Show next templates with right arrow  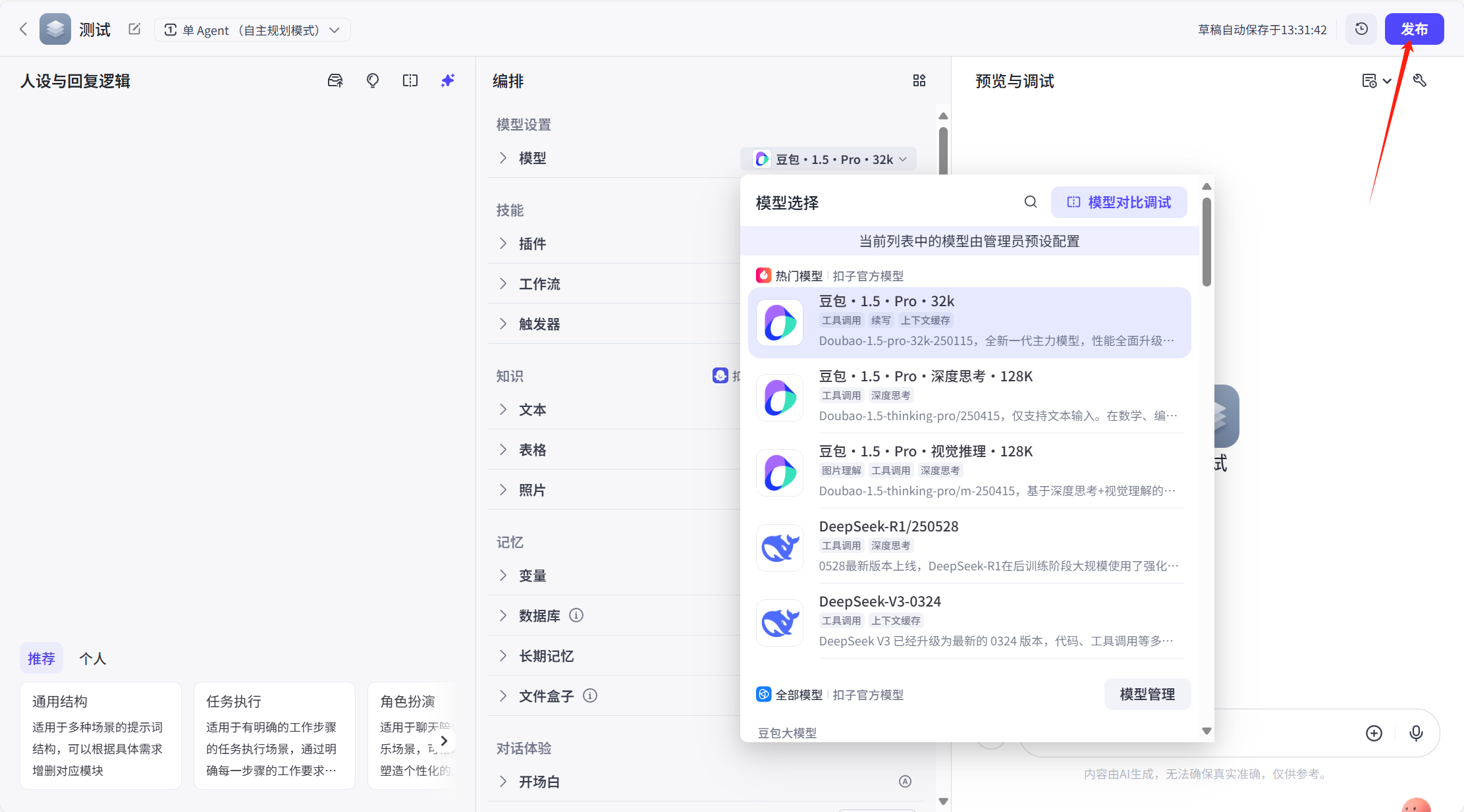(444, 741)
